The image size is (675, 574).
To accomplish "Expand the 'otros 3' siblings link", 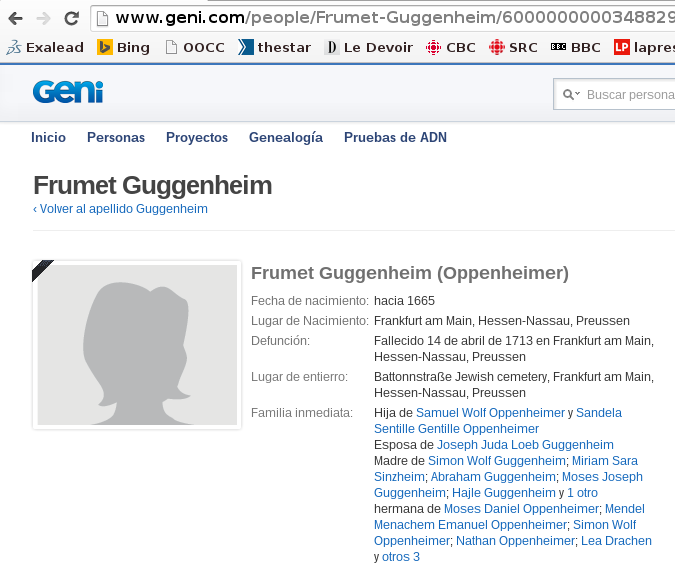I will click(401, 557).
